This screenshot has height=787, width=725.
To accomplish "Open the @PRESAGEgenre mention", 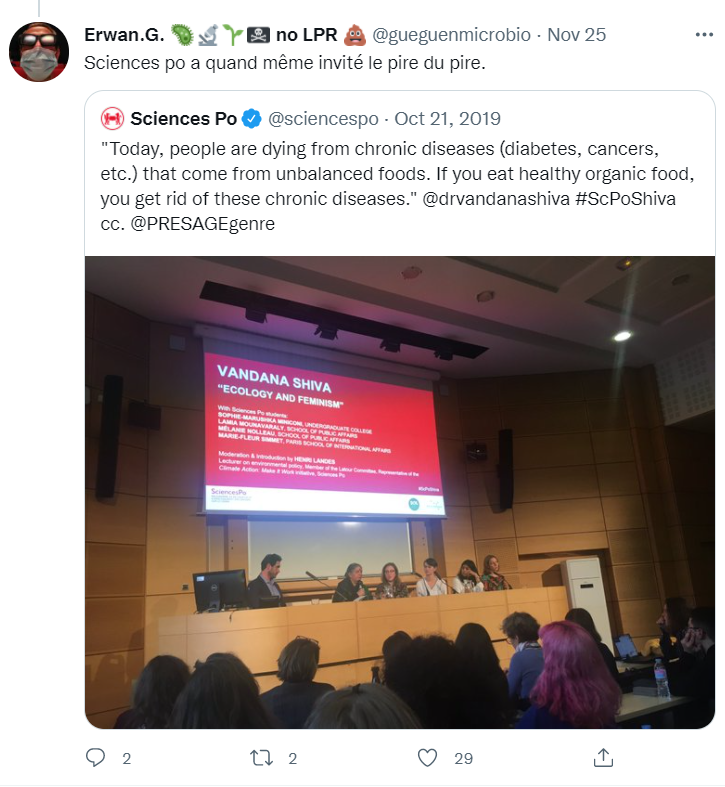I will [x=203, y=224].
